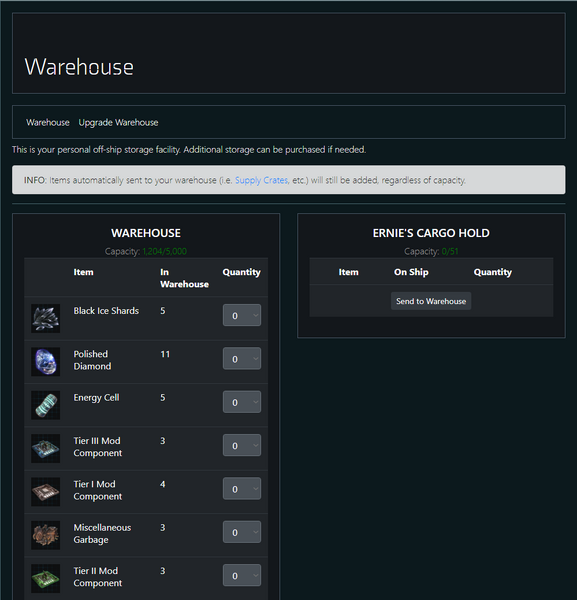This screenshot has width=577, height=600.
Task: Click the Miscellaneous Garbage name
Action: pos(102,533)
